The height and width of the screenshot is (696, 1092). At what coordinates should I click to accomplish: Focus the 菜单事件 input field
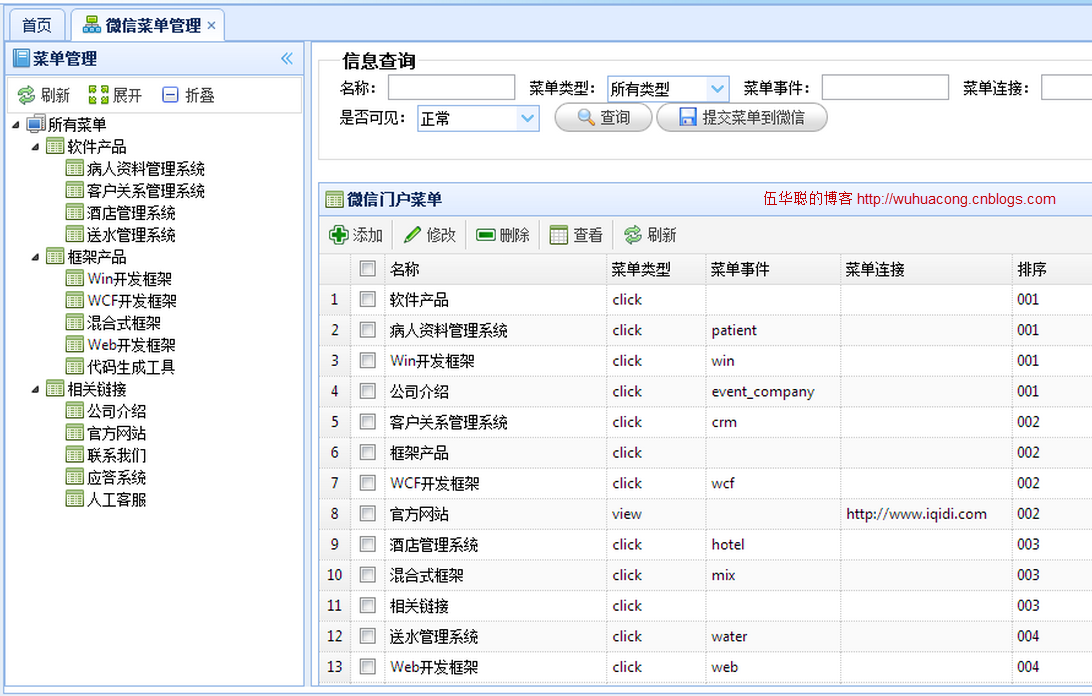coord(885,88)
